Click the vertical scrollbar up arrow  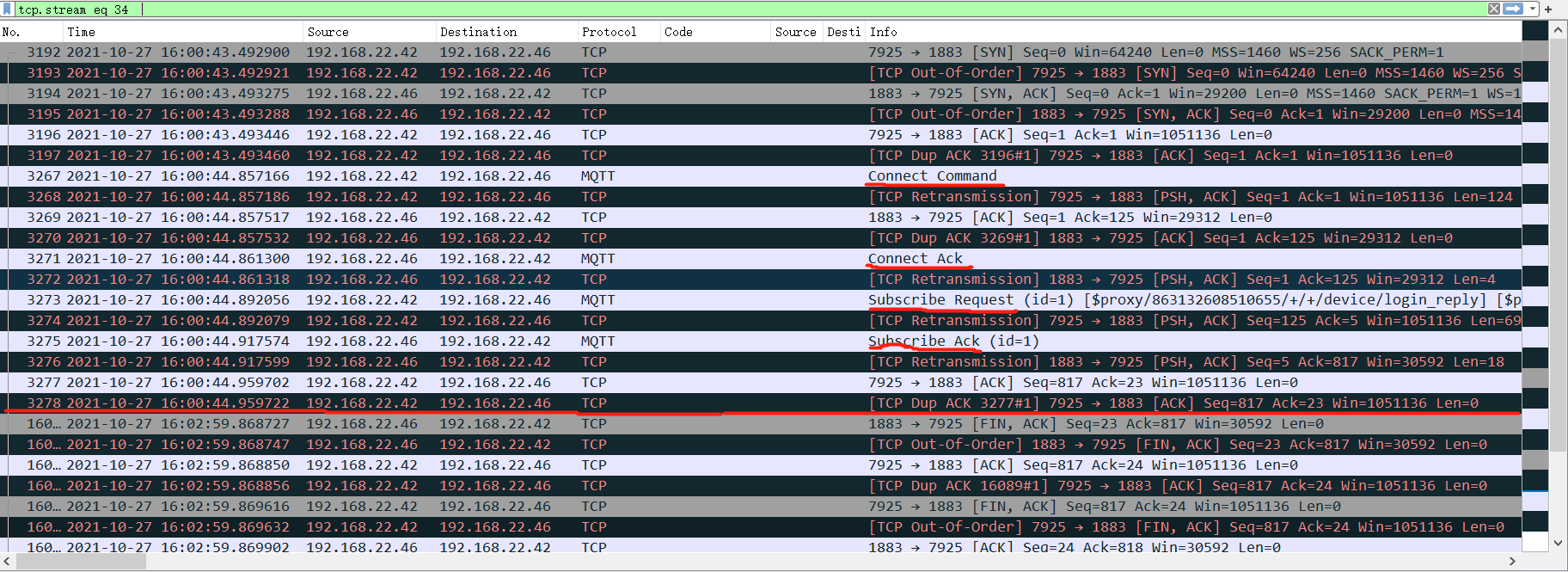pyautogui.click(x=1558, y=30)
